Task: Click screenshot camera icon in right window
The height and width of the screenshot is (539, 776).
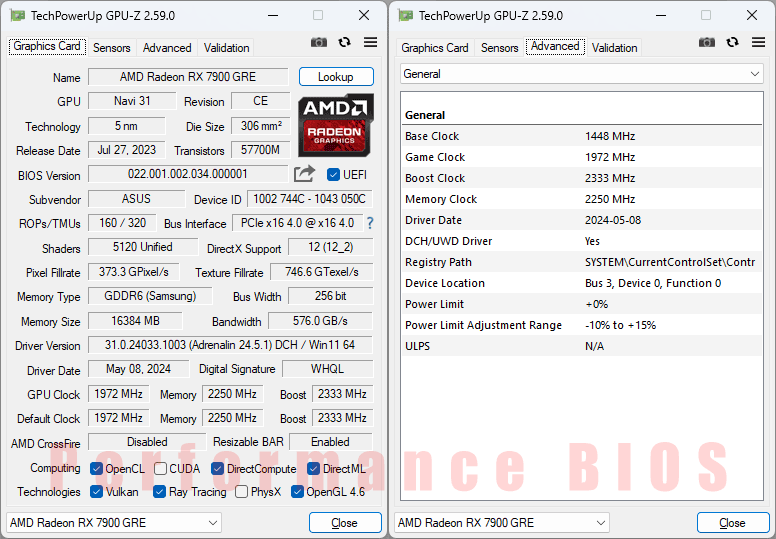Action: point(707,43)
